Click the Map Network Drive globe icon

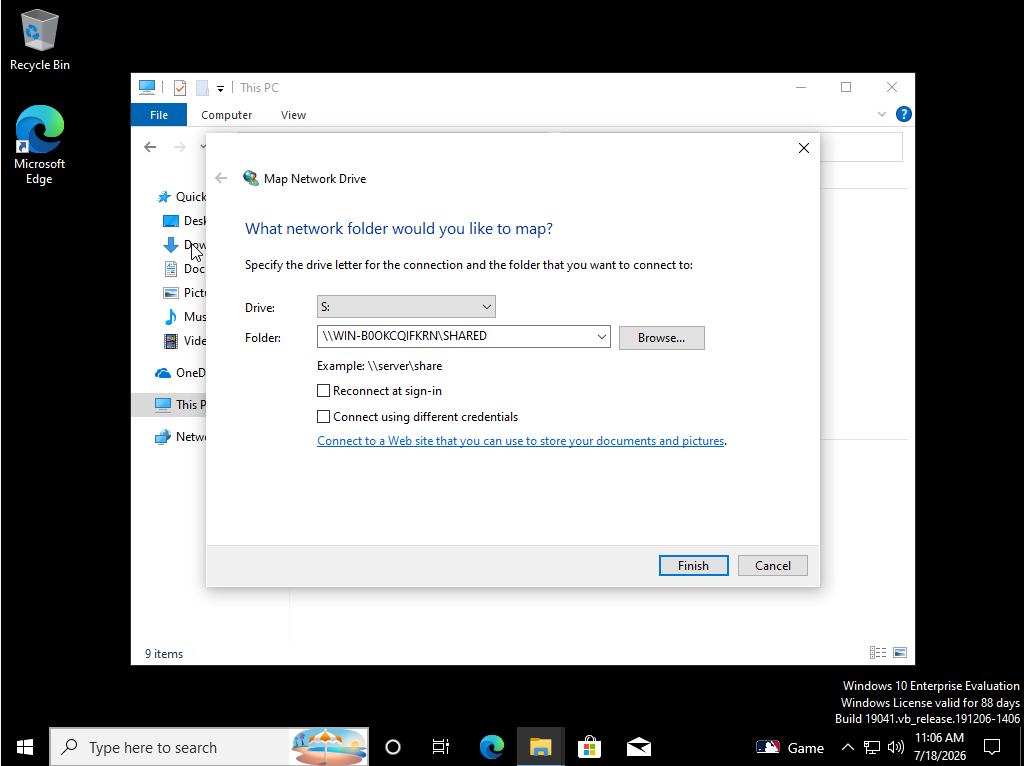251,178
